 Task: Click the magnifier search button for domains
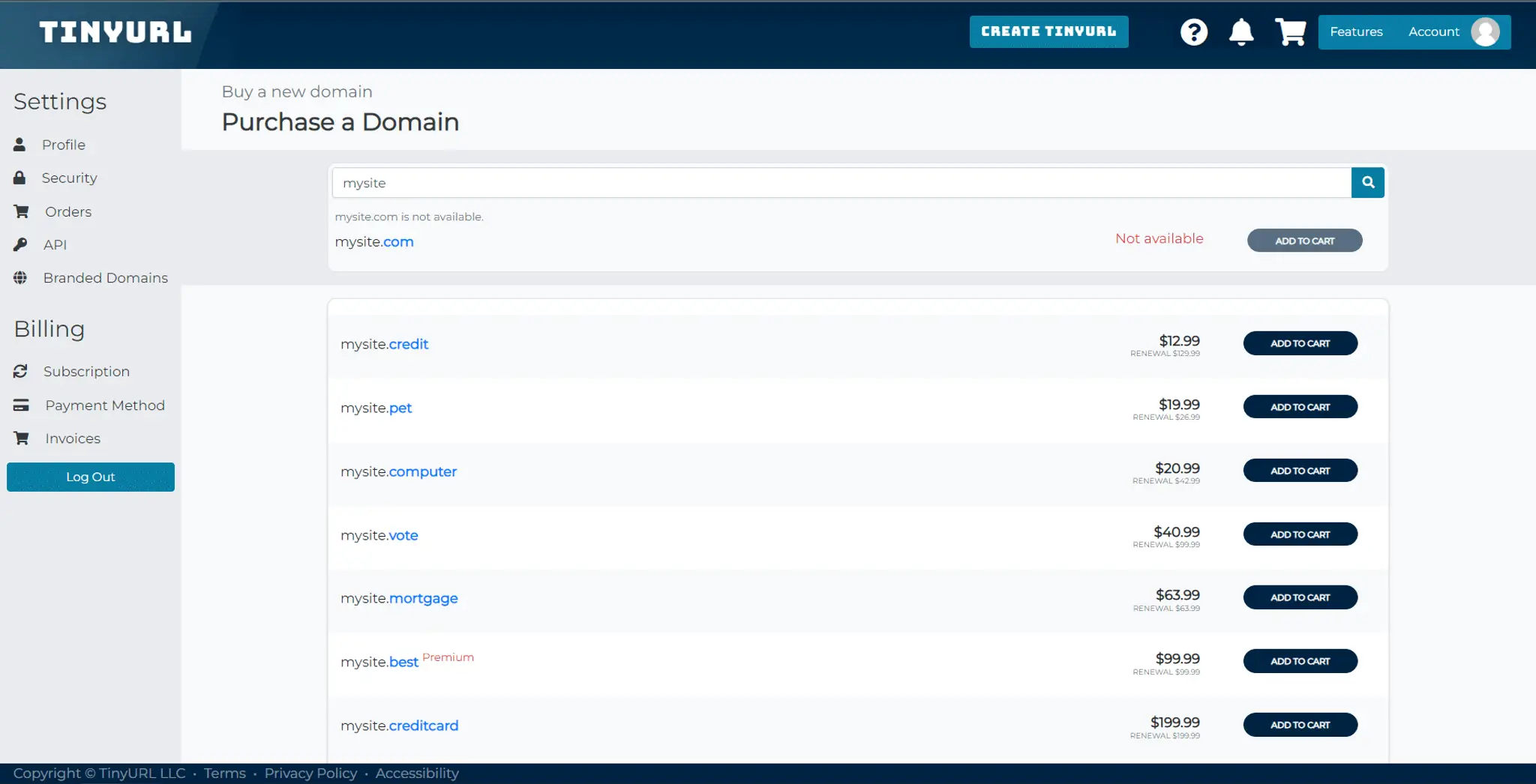click(1367, 182)
